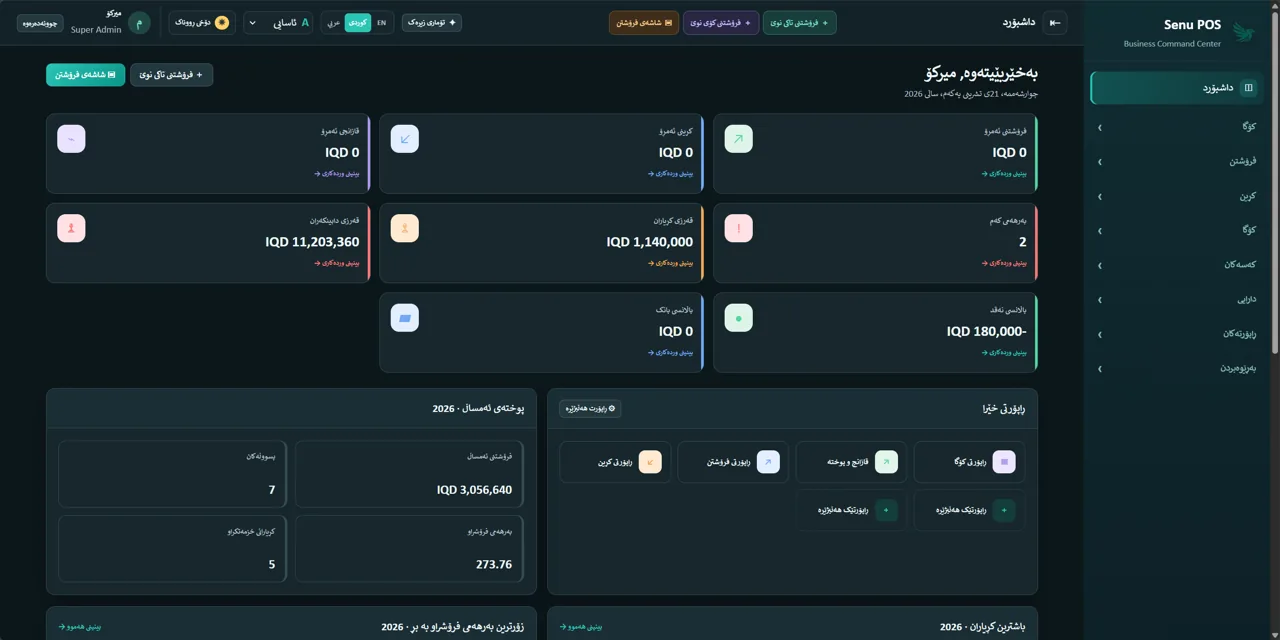
Task: Click the IQD 11,203,360 supplier debt value
Action: coord(312,242)
